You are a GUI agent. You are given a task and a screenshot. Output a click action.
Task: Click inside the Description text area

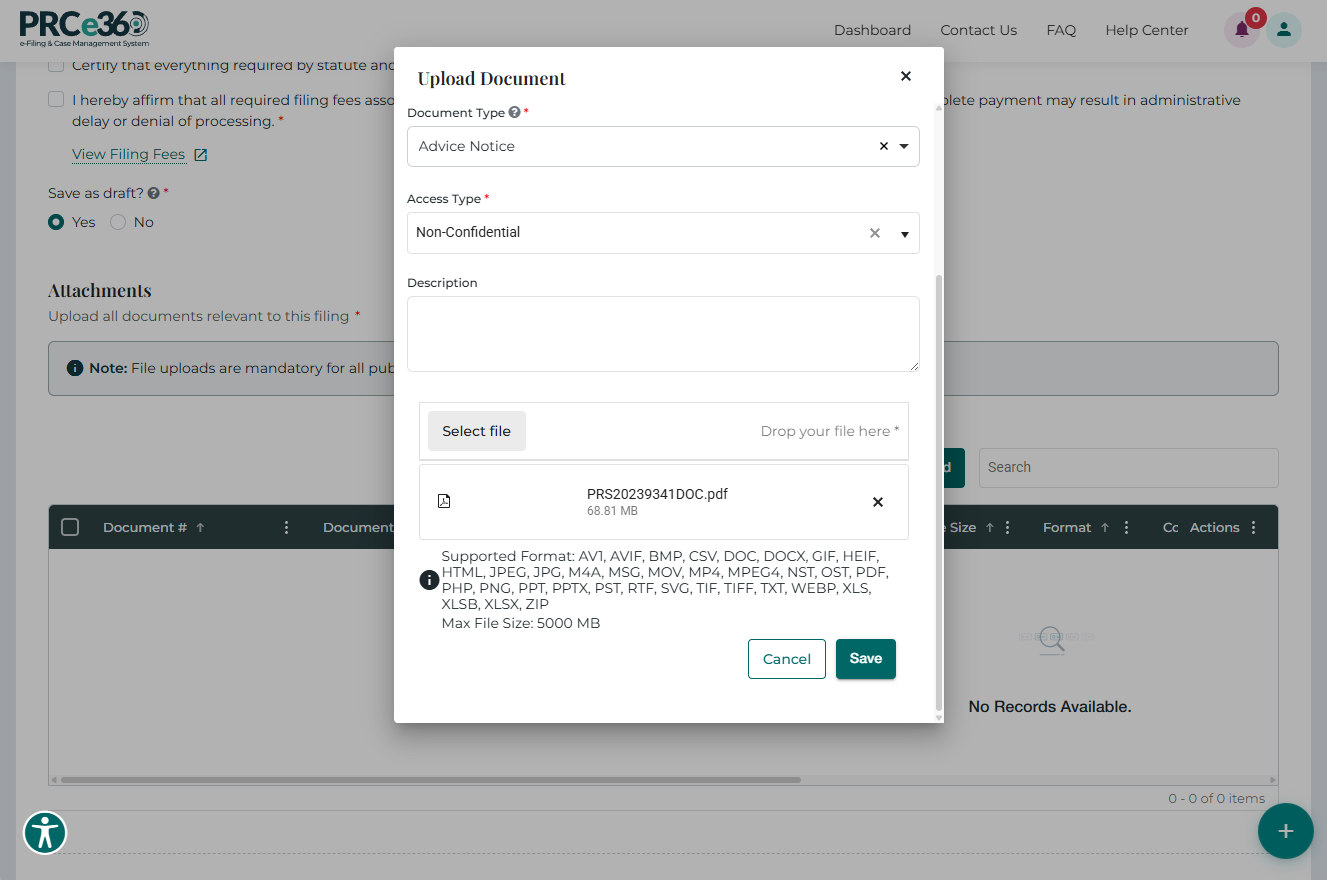click(x=662, y=333)
